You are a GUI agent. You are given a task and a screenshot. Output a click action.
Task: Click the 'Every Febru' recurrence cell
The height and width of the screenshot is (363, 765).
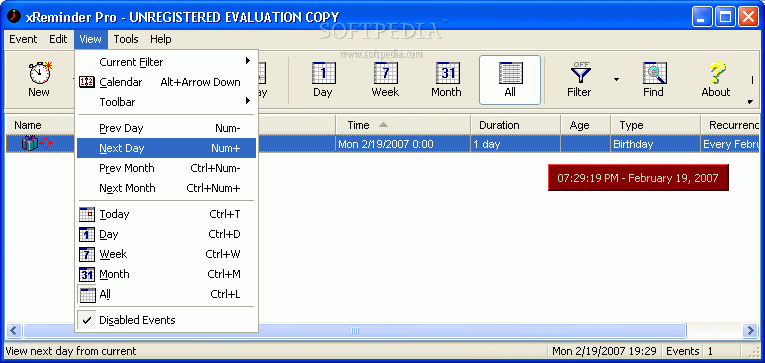pos(730,144)
